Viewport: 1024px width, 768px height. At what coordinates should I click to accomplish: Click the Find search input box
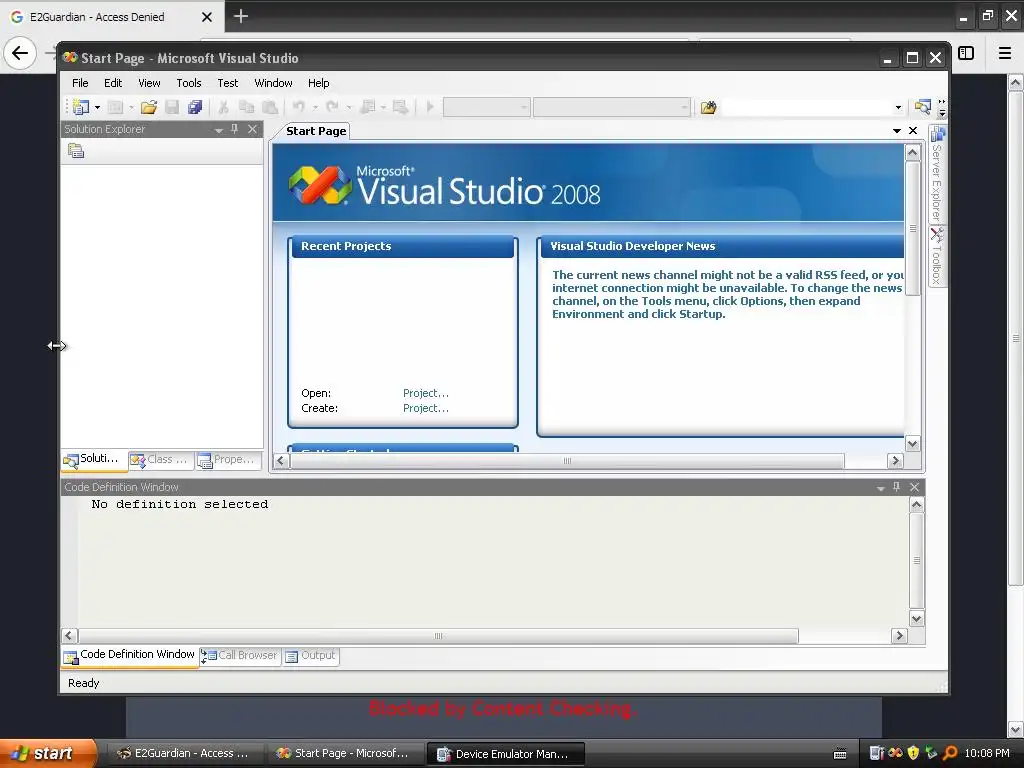point(807,107)
